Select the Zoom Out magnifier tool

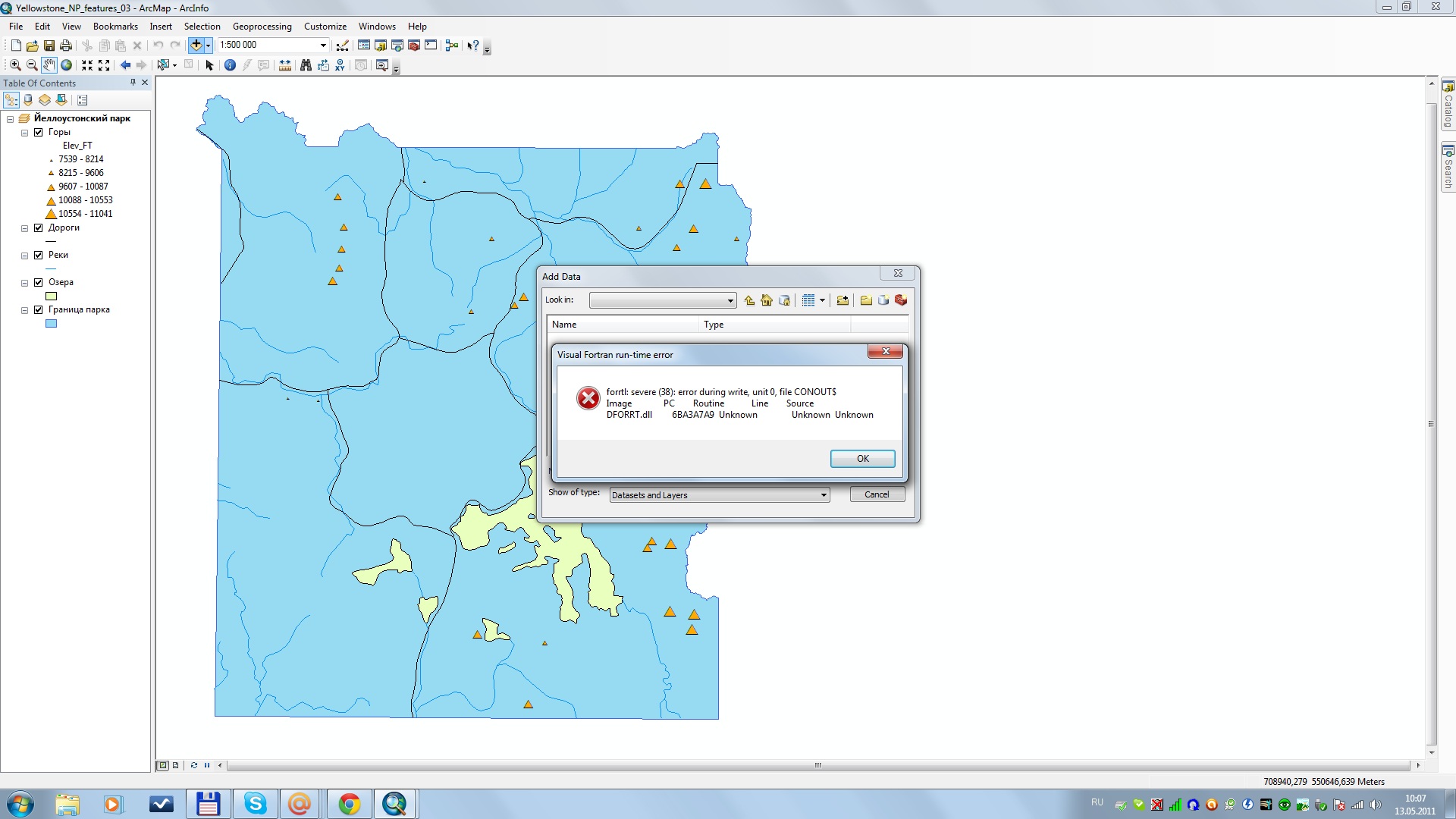click(32, 65)
